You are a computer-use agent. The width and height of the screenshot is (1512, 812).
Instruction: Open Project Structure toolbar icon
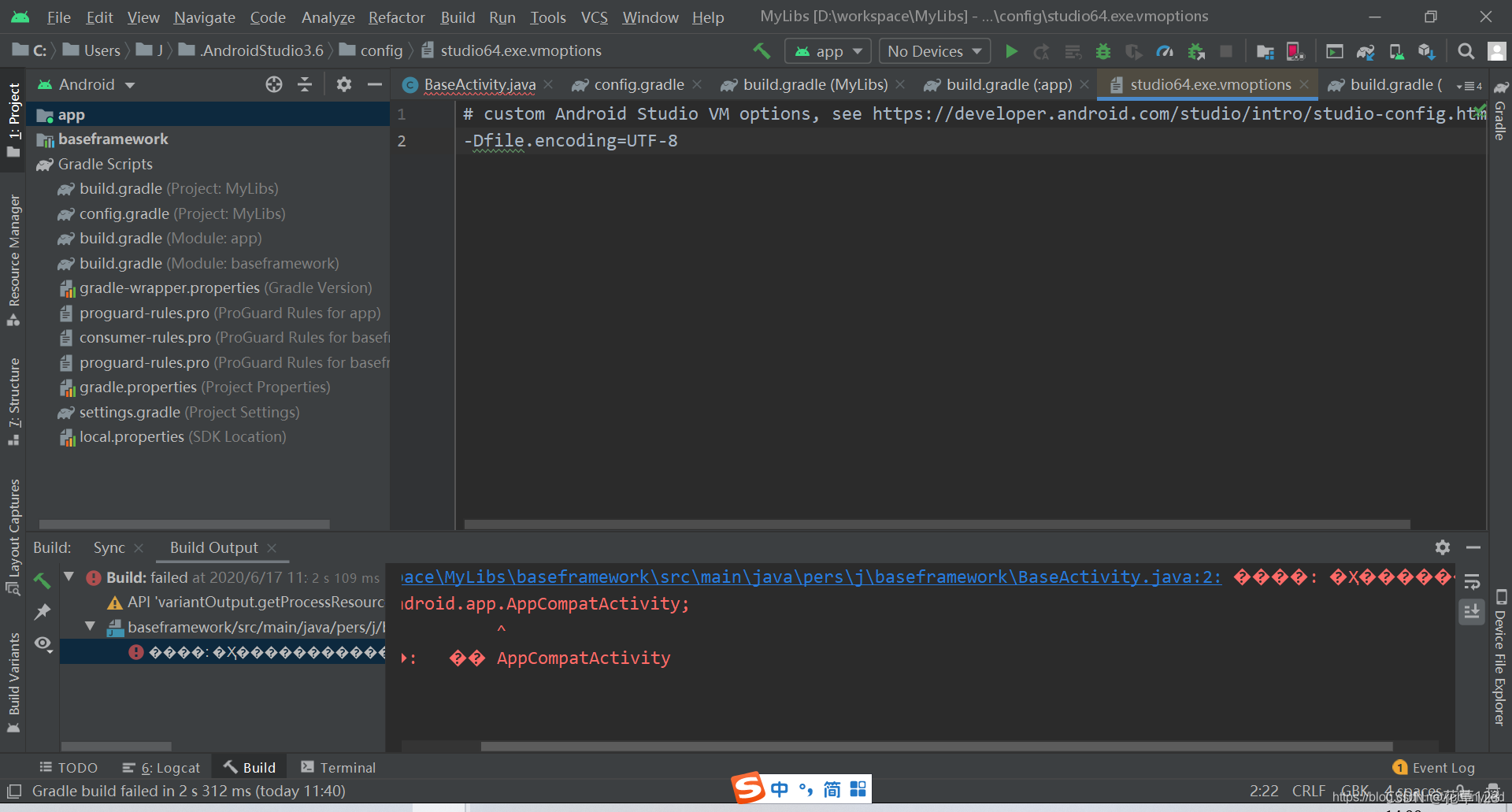[x=1265, y=51]
